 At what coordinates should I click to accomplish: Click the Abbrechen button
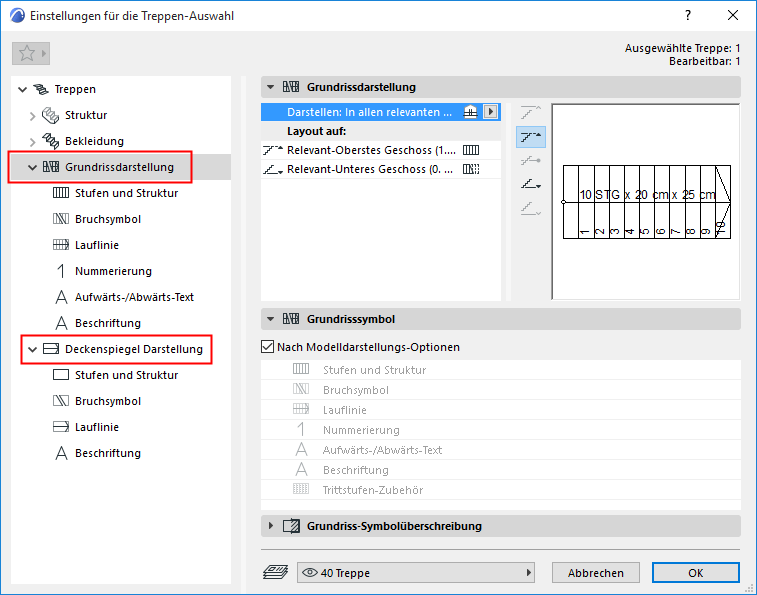(596, 573)
